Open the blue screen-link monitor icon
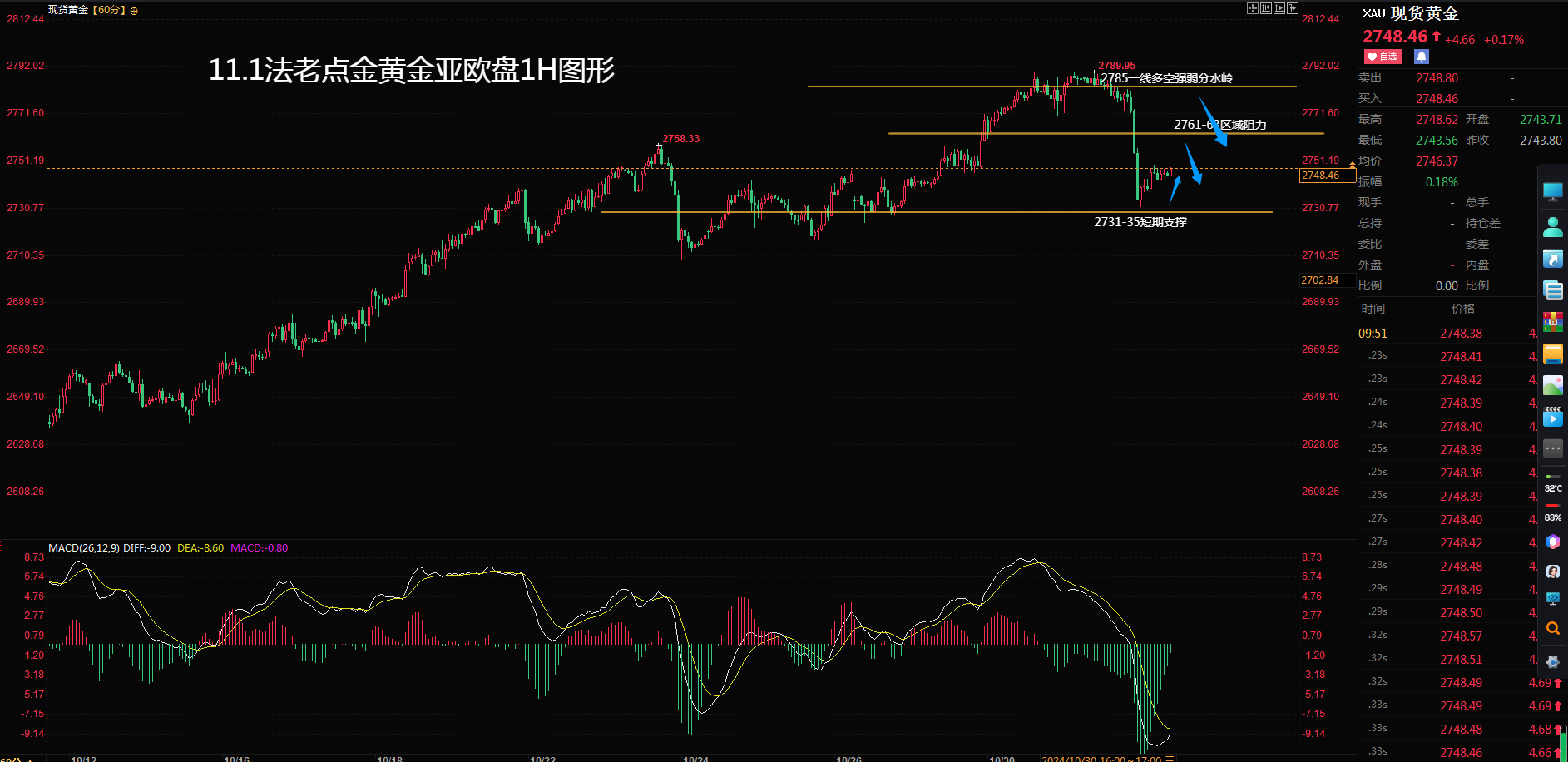Screen dimensions: 1568x762 (1553, 599)
